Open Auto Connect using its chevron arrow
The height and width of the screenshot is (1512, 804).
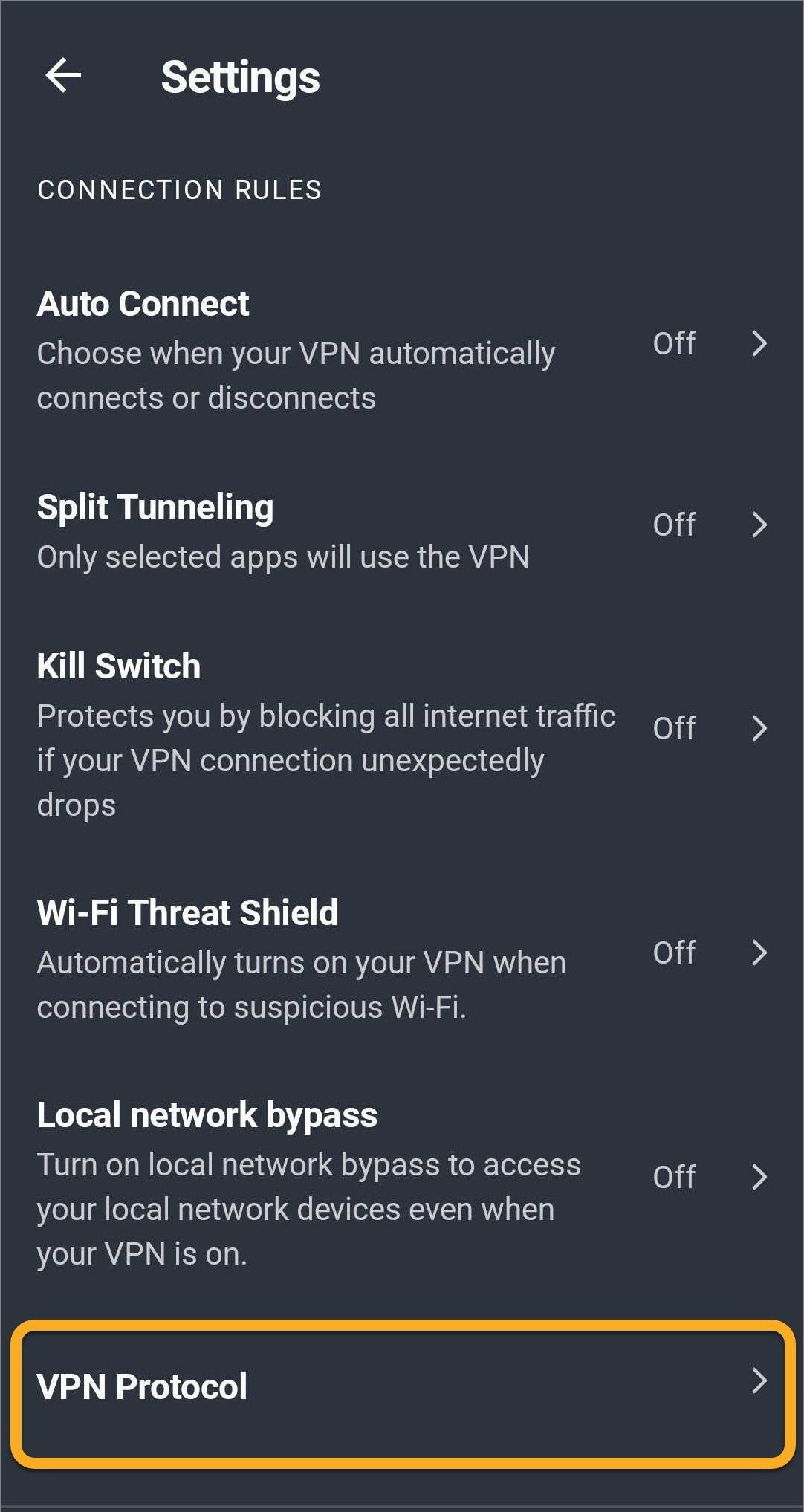click(x=759, y=343)
